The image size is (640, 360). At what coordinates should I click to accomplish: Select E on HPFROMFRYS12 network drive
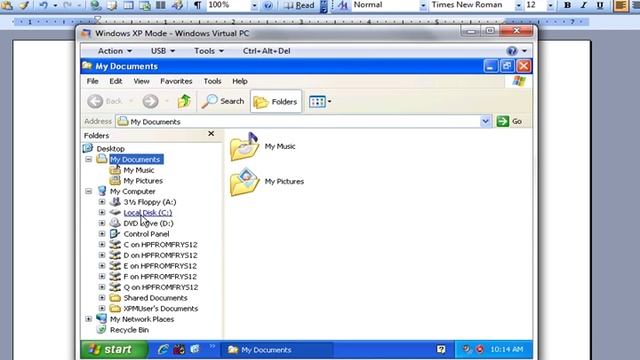click(x=160, y=266)
